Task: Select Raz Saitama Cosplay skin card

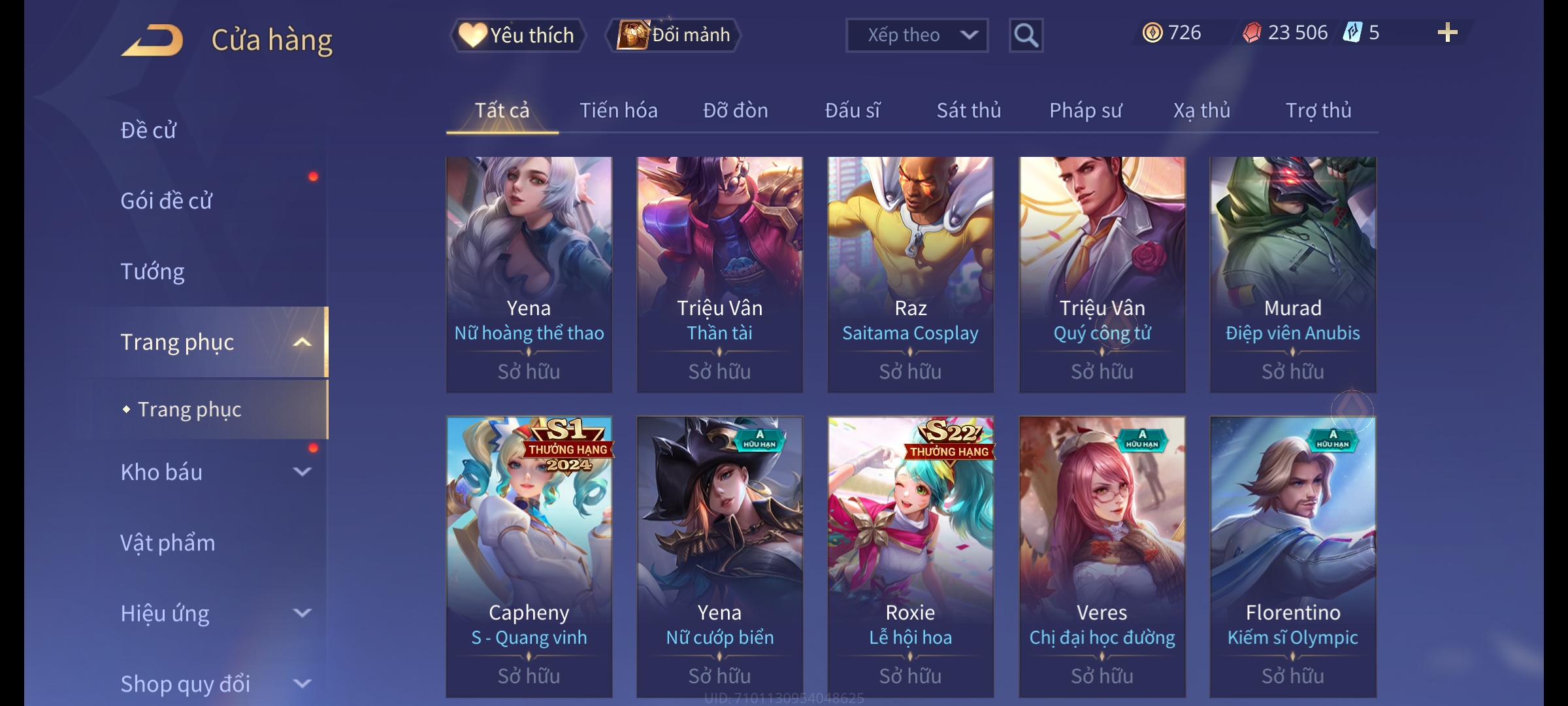Action: point(910,275)
